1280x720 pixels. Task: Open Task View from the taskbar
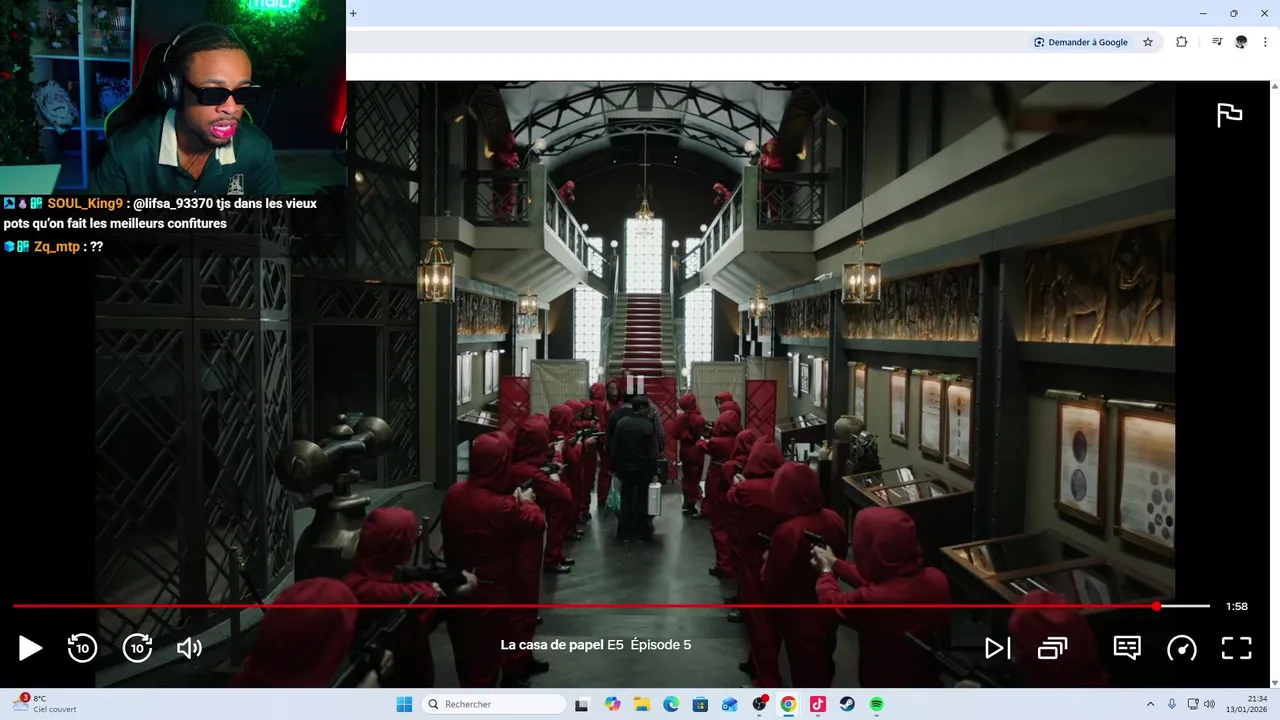click(581, 704)
